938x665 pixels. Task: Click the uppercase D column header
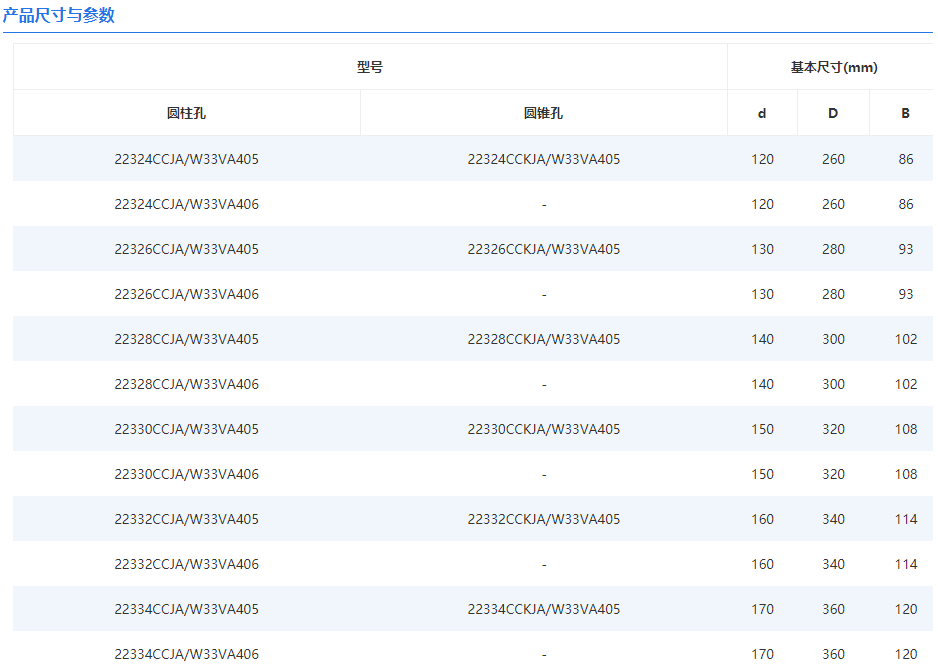(x=833, y=113)
